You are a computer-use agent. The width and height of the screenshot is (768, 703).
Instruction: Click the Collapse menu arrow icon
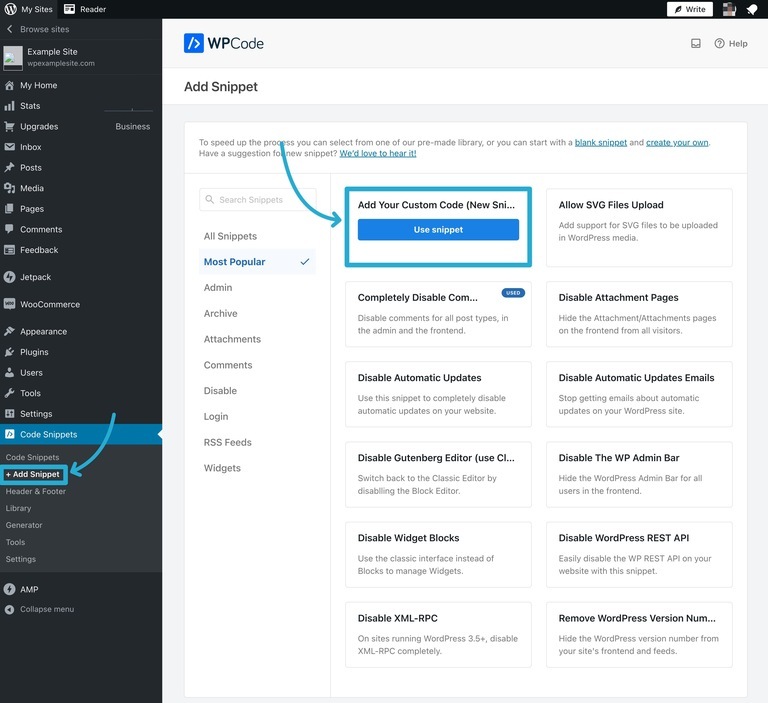9,609
